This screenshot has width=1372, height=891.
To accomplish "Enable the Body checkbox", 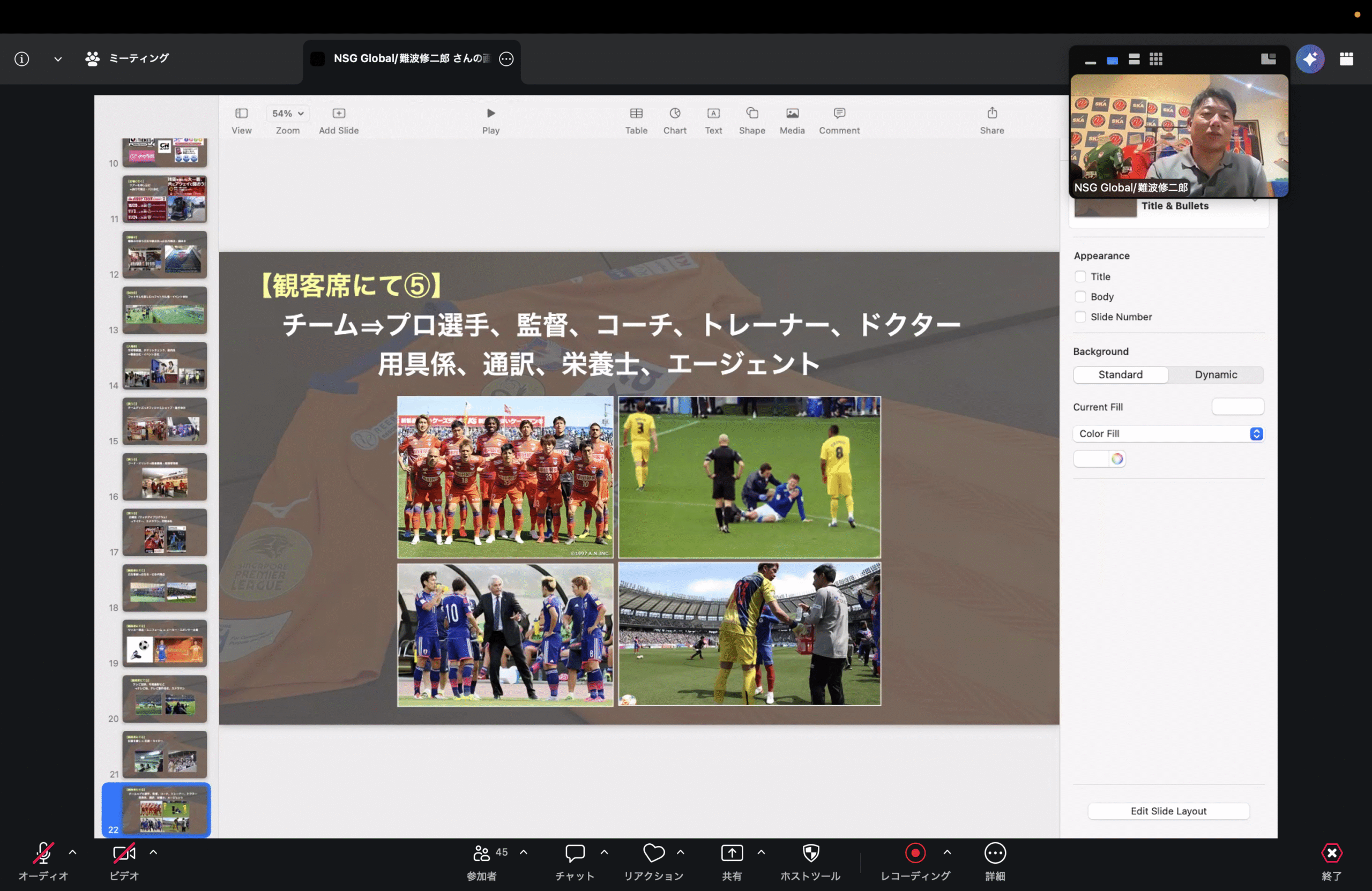I will [x=1080, y=297].
